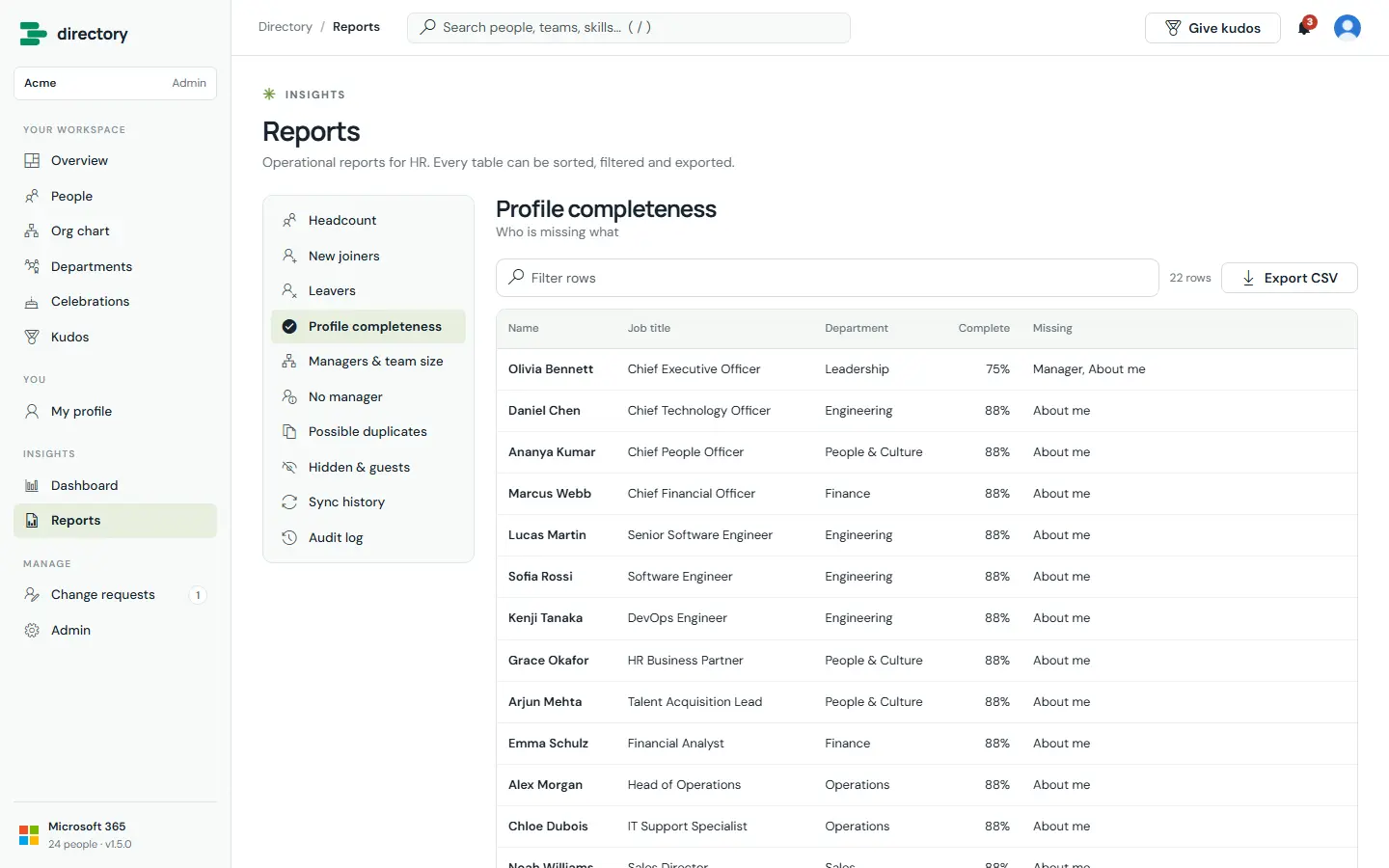1389x868 pixels.
Task: Click the Admin gear icon
Action: click(32, 630)
